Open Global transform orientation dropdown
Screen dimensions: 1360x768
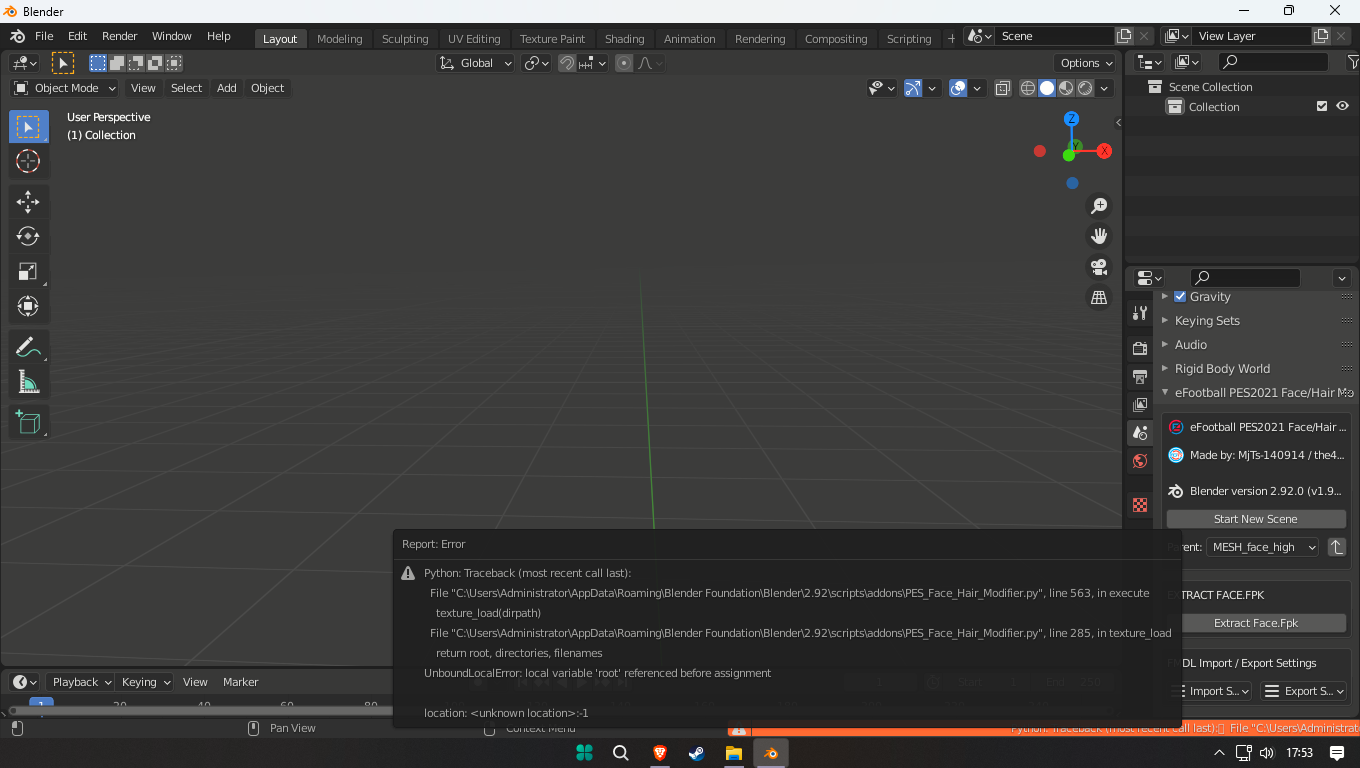pyautogui.click(x=476, y=63)
